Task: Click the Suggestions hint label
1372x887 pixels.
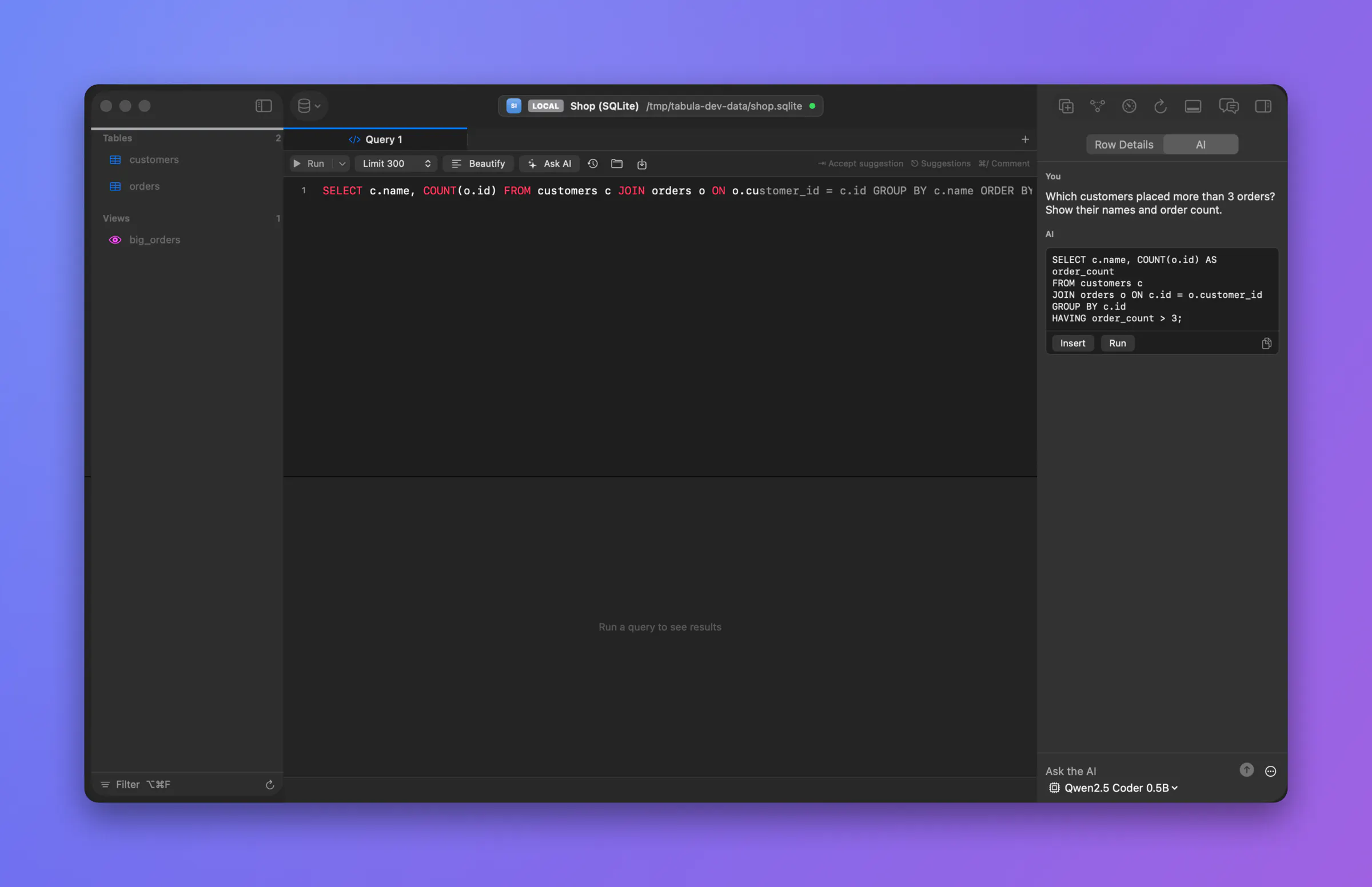Action: 940,163
